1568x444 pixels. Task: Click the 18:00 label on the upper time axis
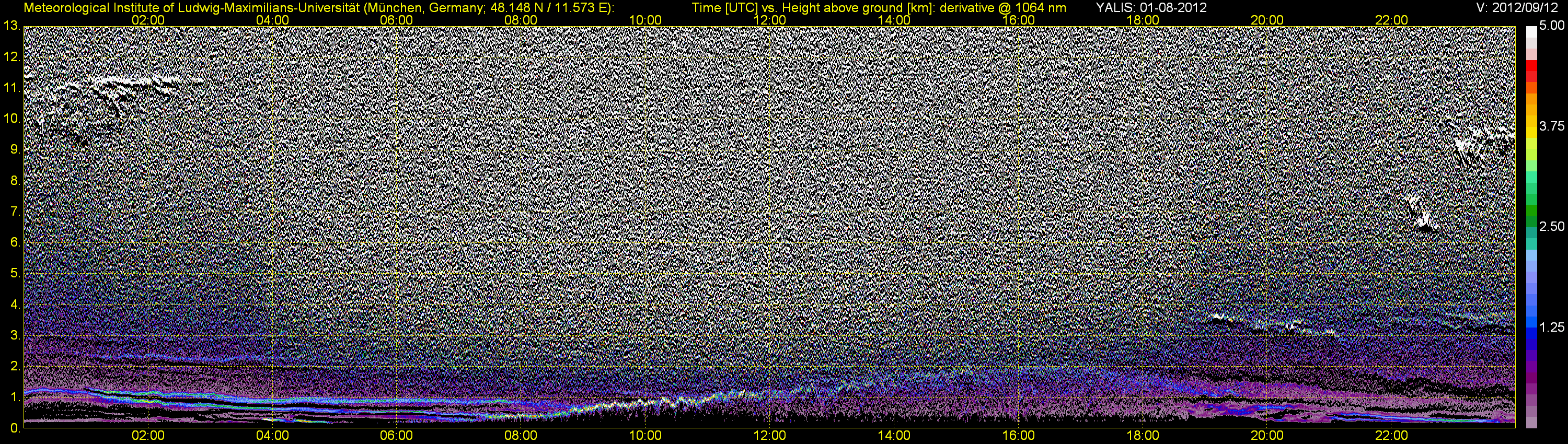coord(1143,20)
